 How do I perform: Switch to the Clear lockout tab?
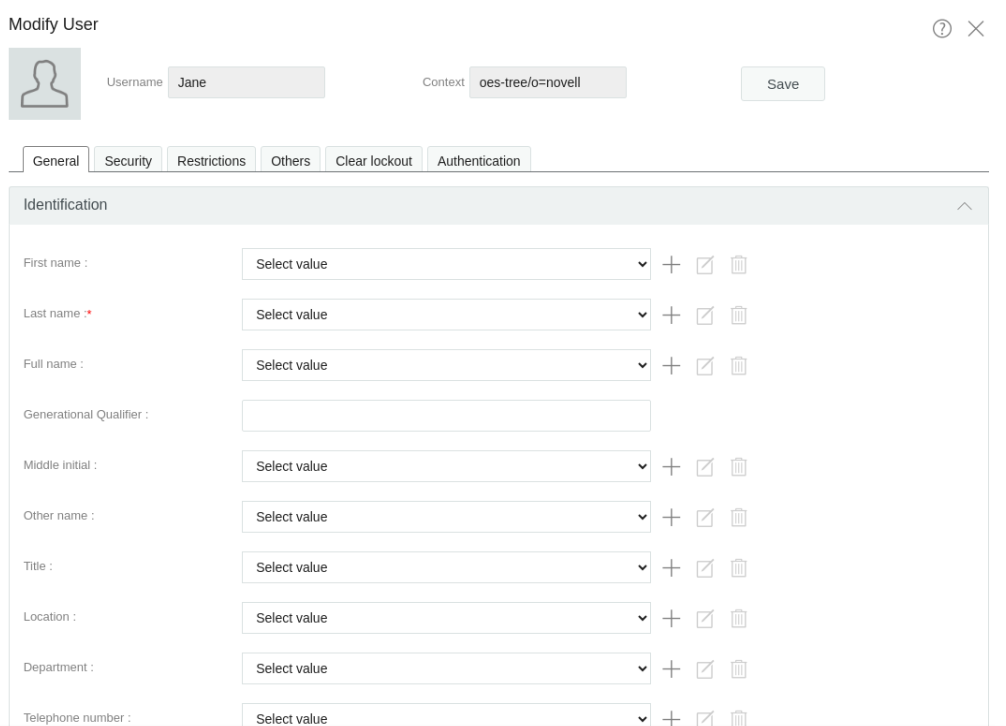coord(374,157)
